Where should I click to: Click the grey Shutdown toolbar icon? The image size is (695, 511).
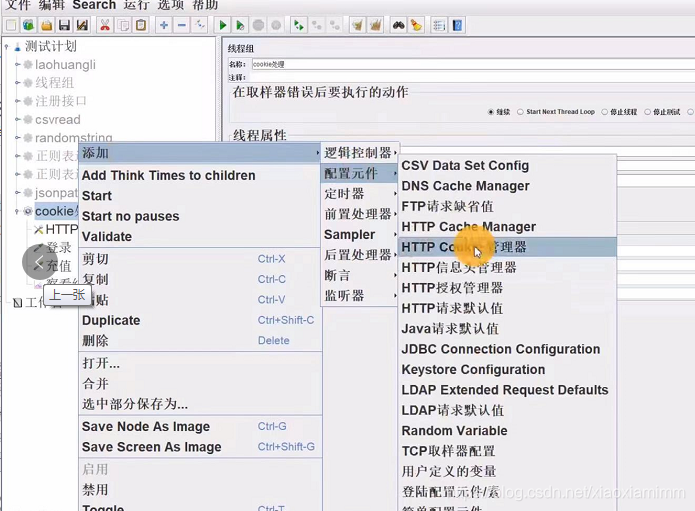(276, 25)
